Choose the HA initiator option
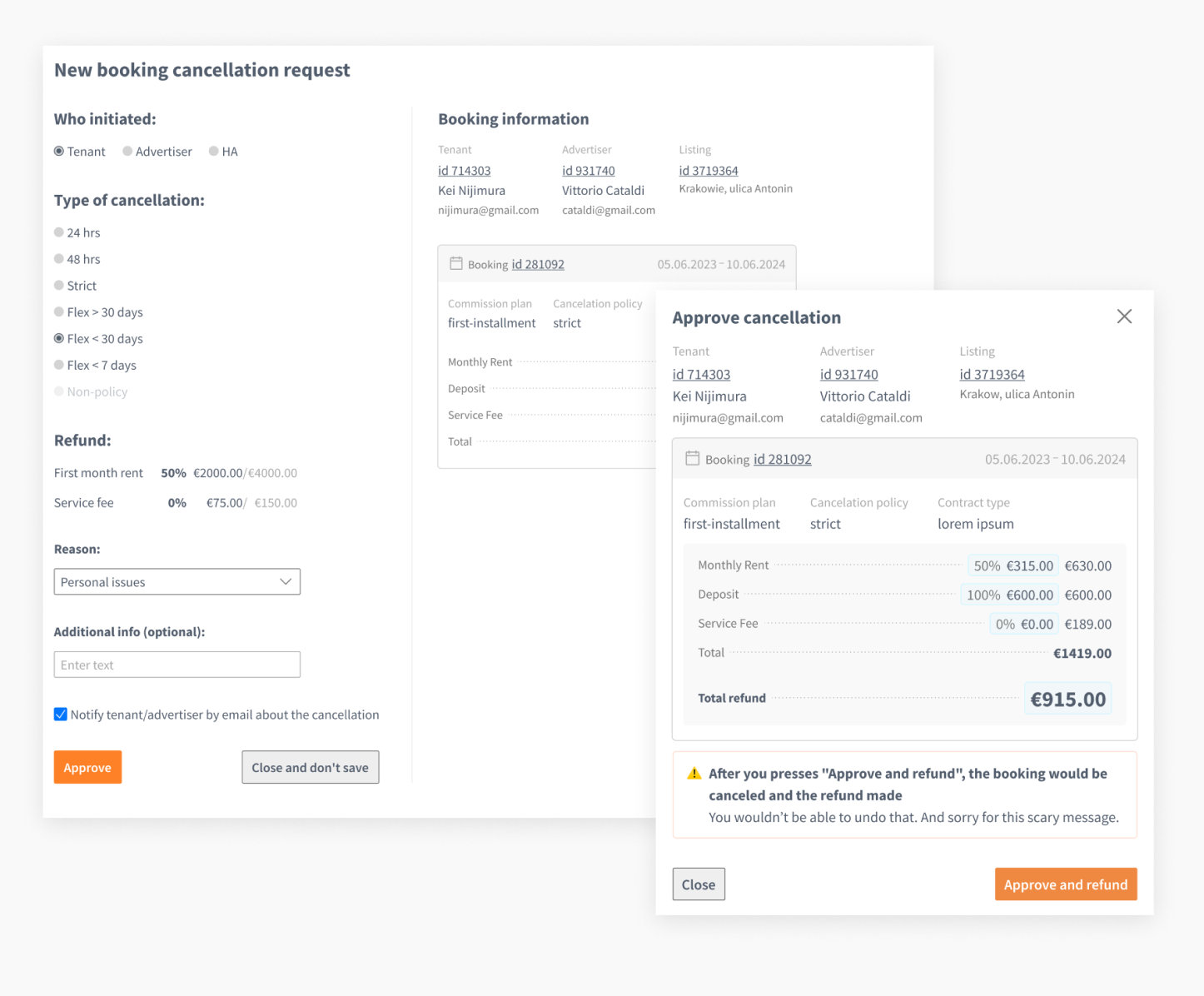Viewport: 1204px width, 996px height. pos(214,152)
